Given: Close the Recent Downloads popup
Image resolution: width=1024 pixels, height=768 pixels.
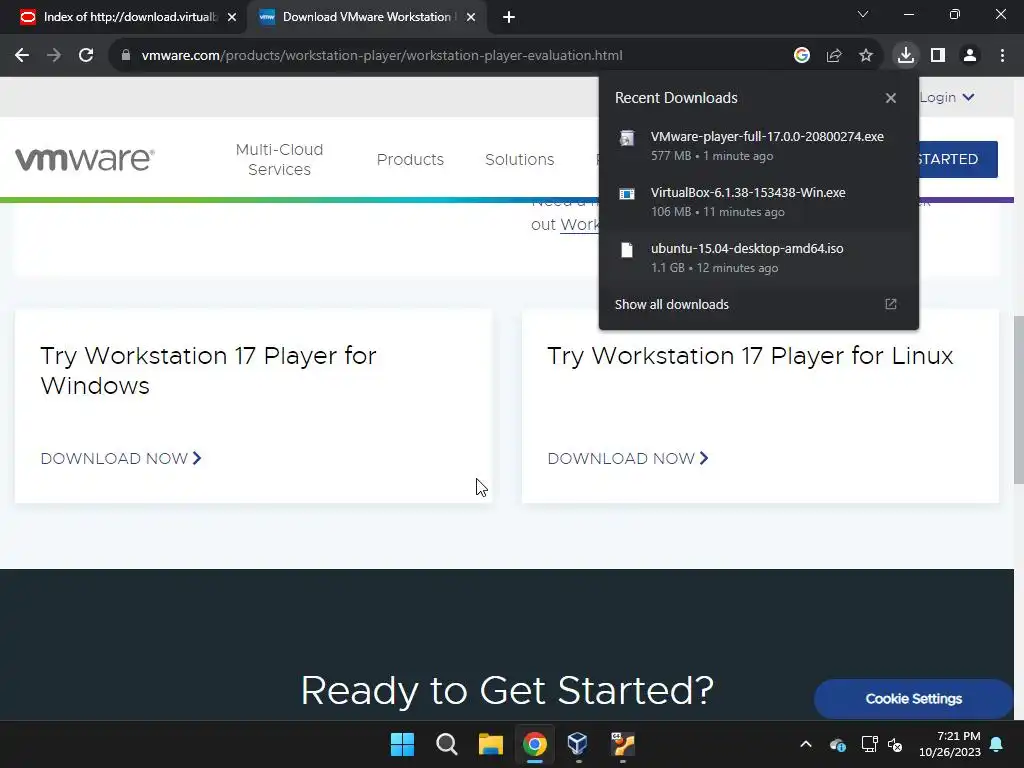Looking at the screenshot, I should pos(891,98).
